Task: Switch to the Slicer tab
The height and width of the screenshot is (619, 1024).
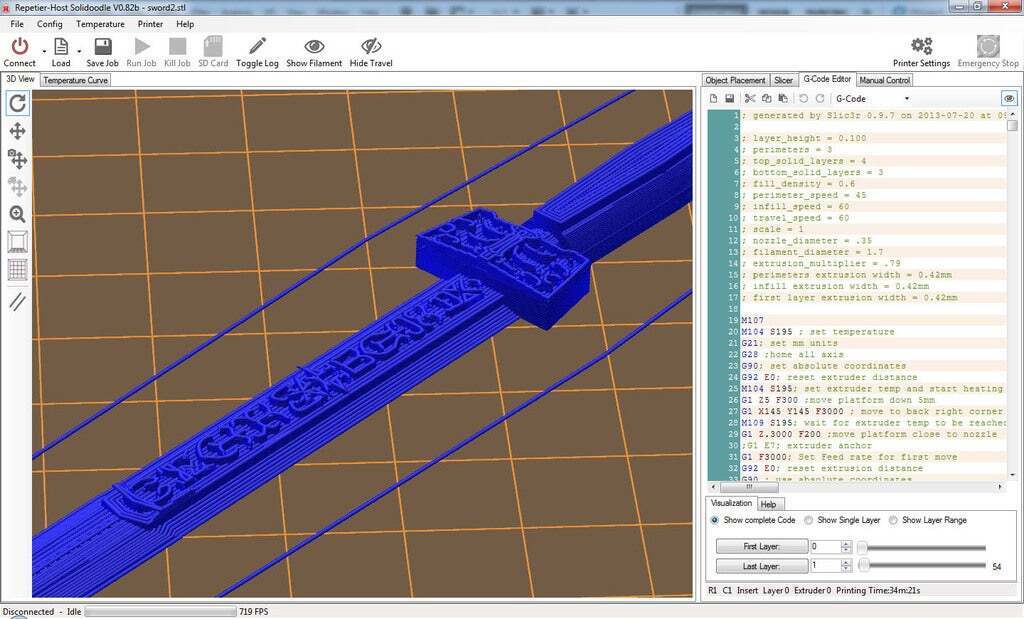Action: click(783, 80)
